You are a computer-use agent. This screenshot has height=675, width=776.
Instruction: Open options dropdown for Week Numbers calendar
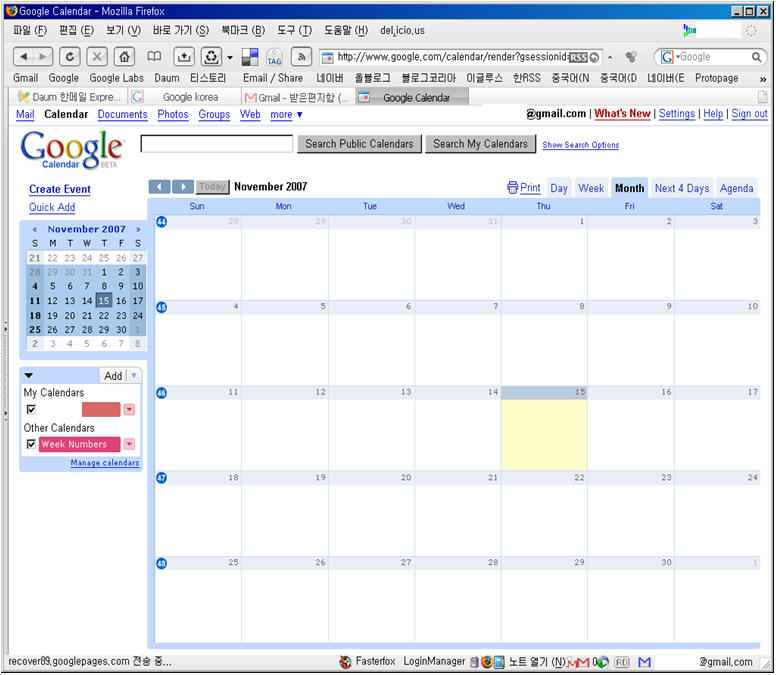click(x=129, y=444)
